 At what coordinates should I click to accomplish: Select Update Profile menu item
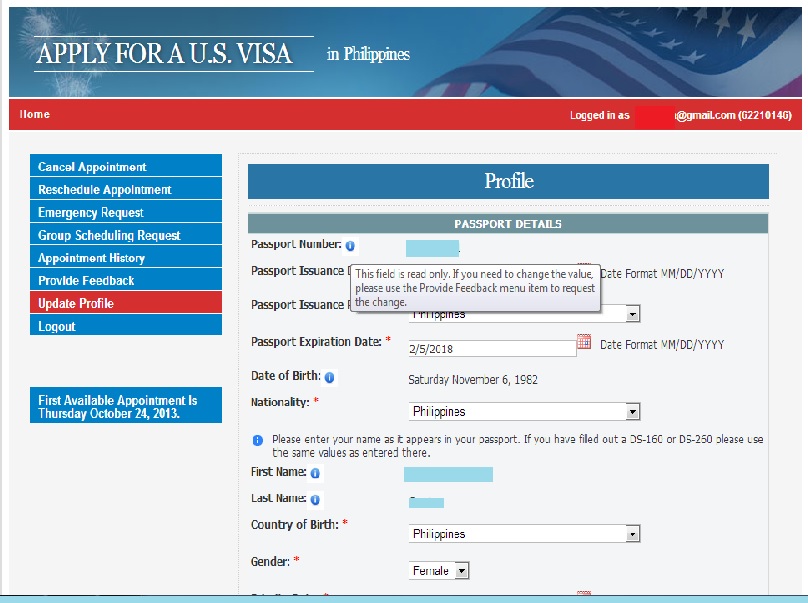[x=126, y=303]
